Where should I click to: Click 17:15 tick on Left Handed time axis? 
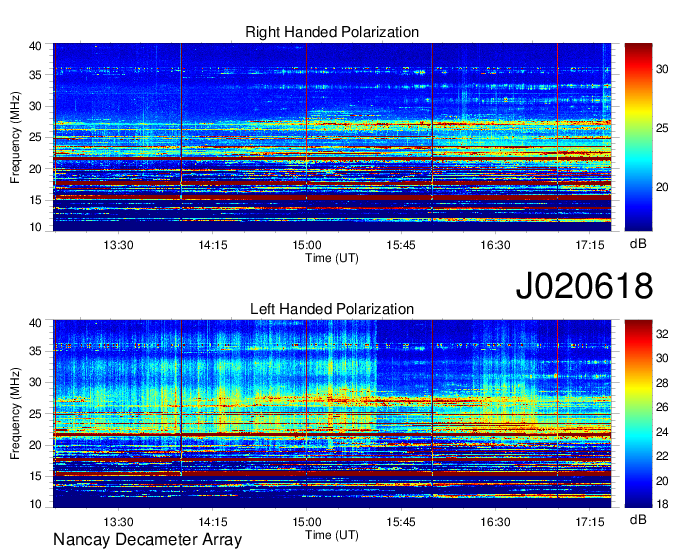coord(590,522)
